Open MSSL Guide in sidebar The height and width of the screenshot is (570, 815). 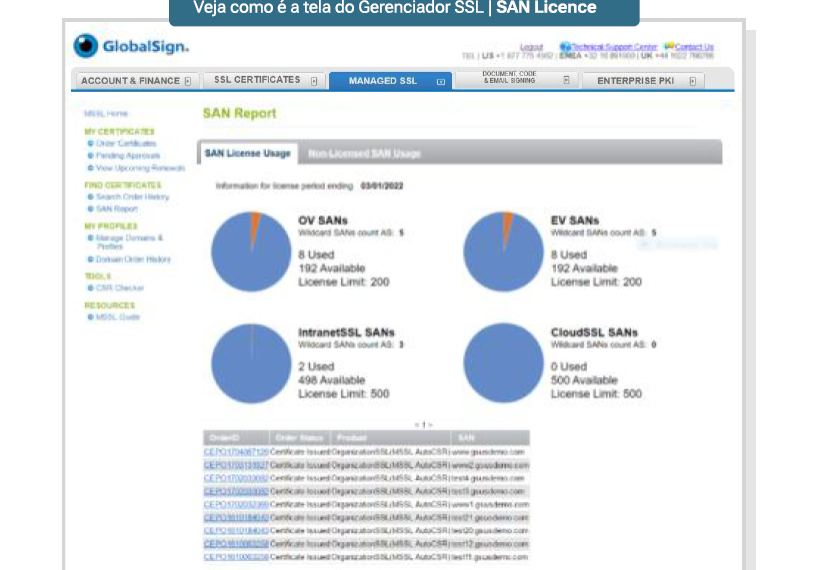pyautogui.click(x=117, y=317)
